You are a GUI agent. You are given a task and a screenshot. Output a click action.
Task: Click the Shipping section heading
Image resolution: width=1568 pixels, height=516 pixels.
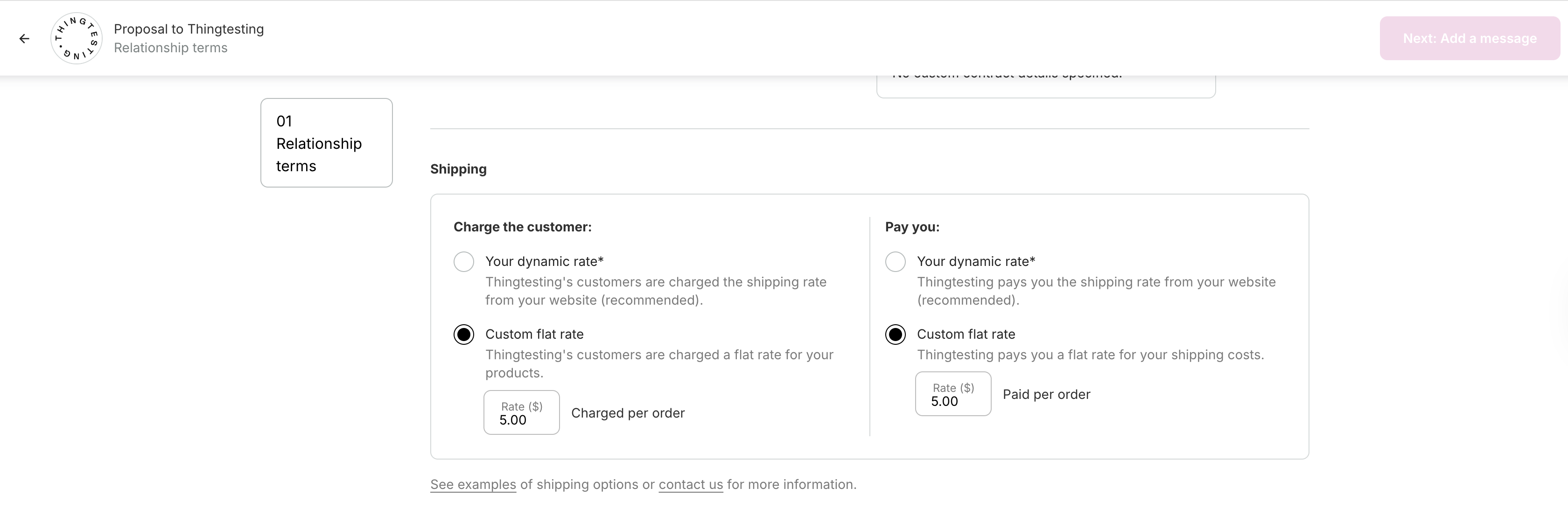click(x=458, y=169)
